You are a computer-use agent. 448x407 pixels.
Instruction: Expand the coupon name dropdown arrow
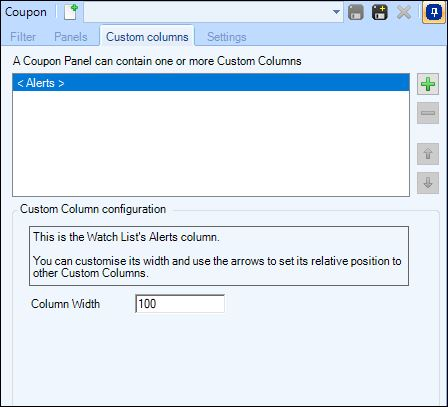tap(336, 12)
